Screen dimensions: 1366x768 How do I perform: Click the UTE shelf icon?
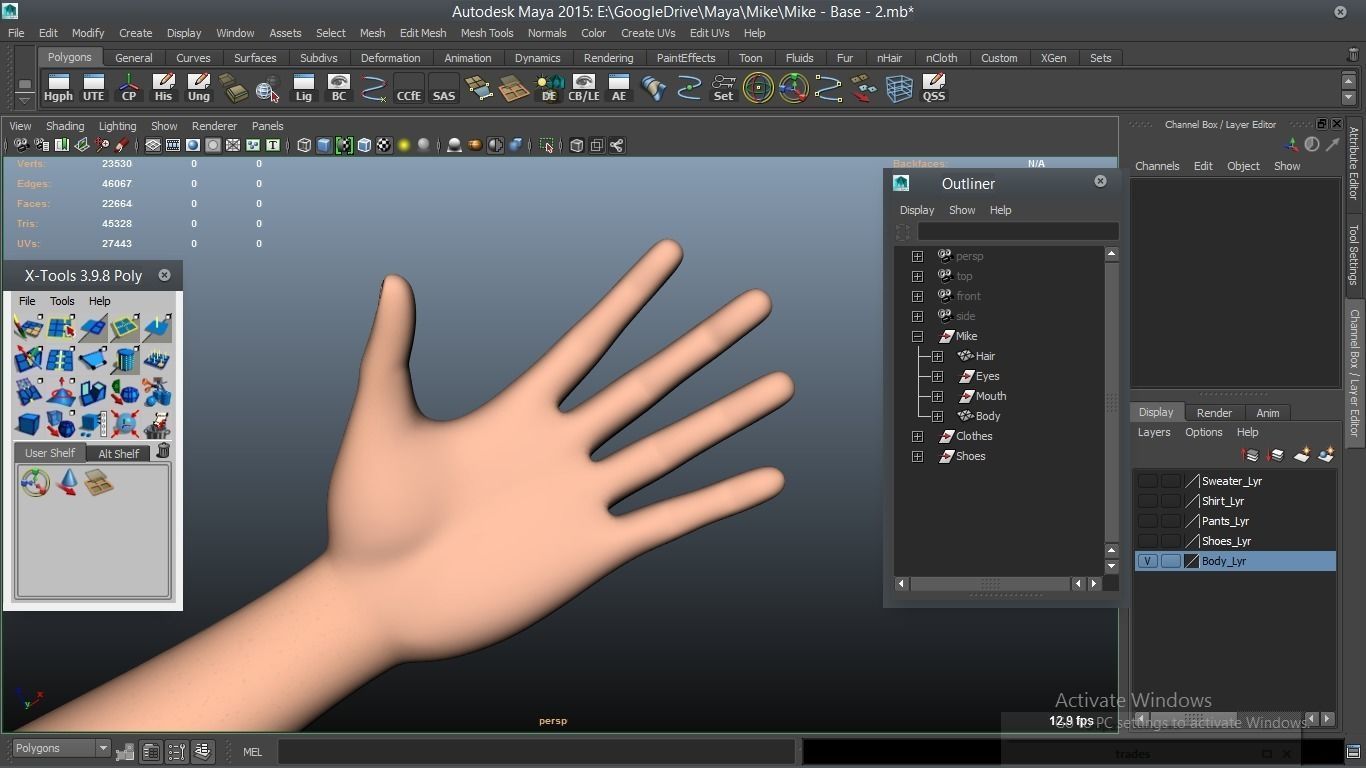93,88
